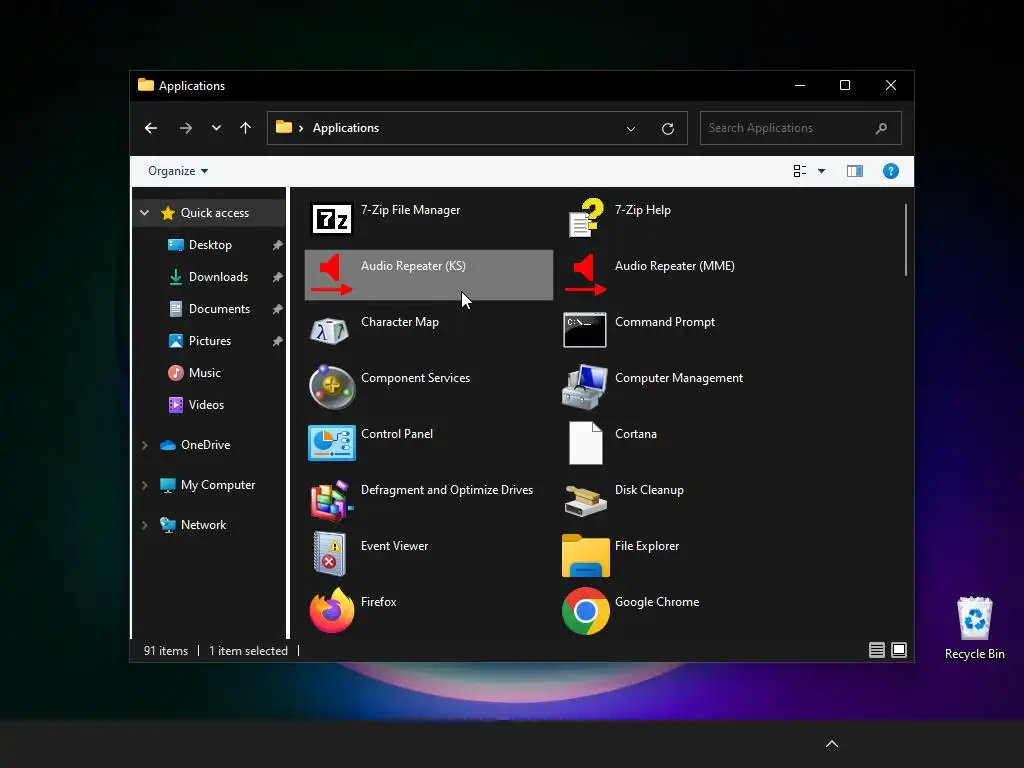
Task: Click the Character Map icon
Action: pyautogui.click(x=329, y=330)
